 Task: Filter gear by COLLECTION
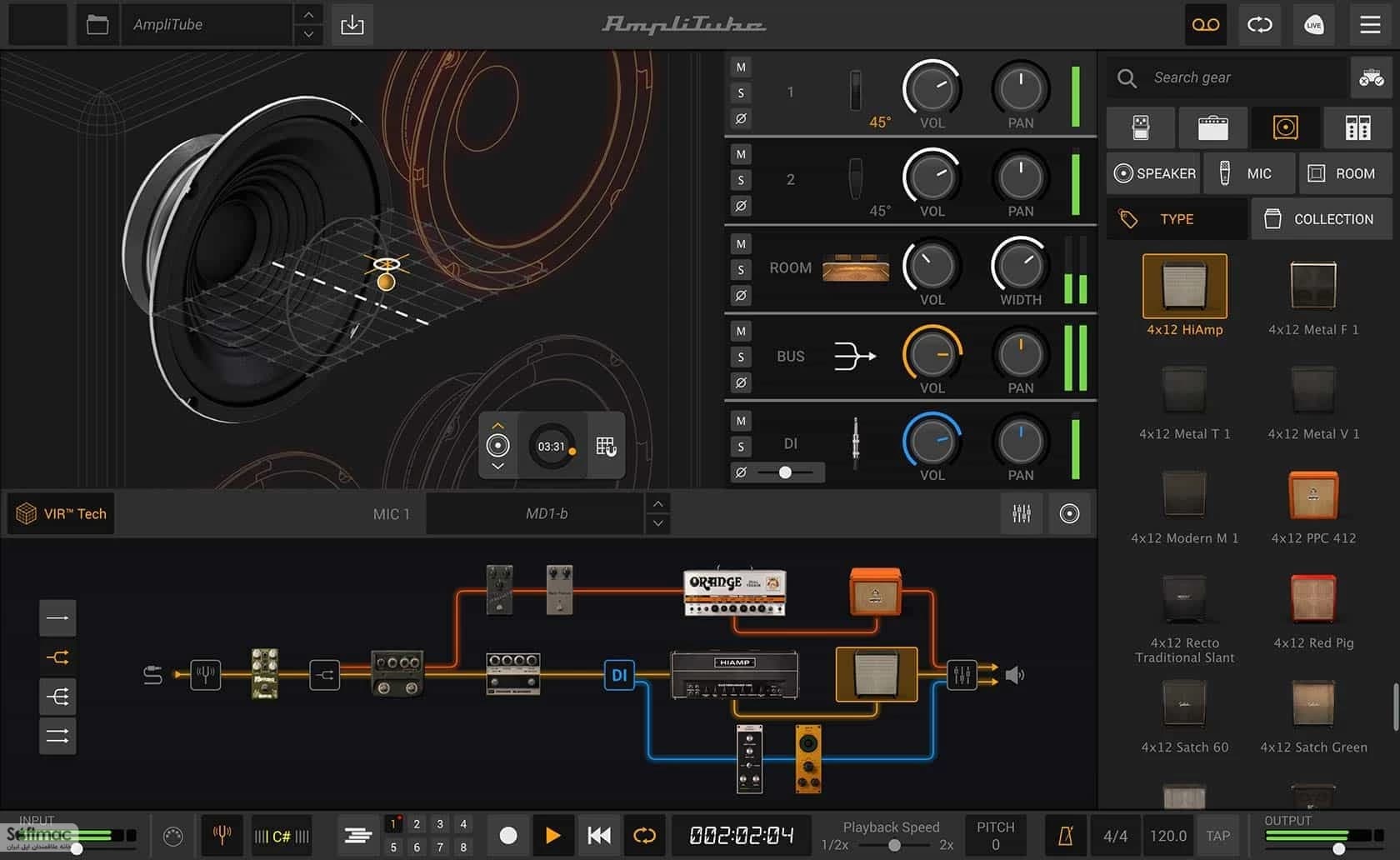(x=1321, y=219)
